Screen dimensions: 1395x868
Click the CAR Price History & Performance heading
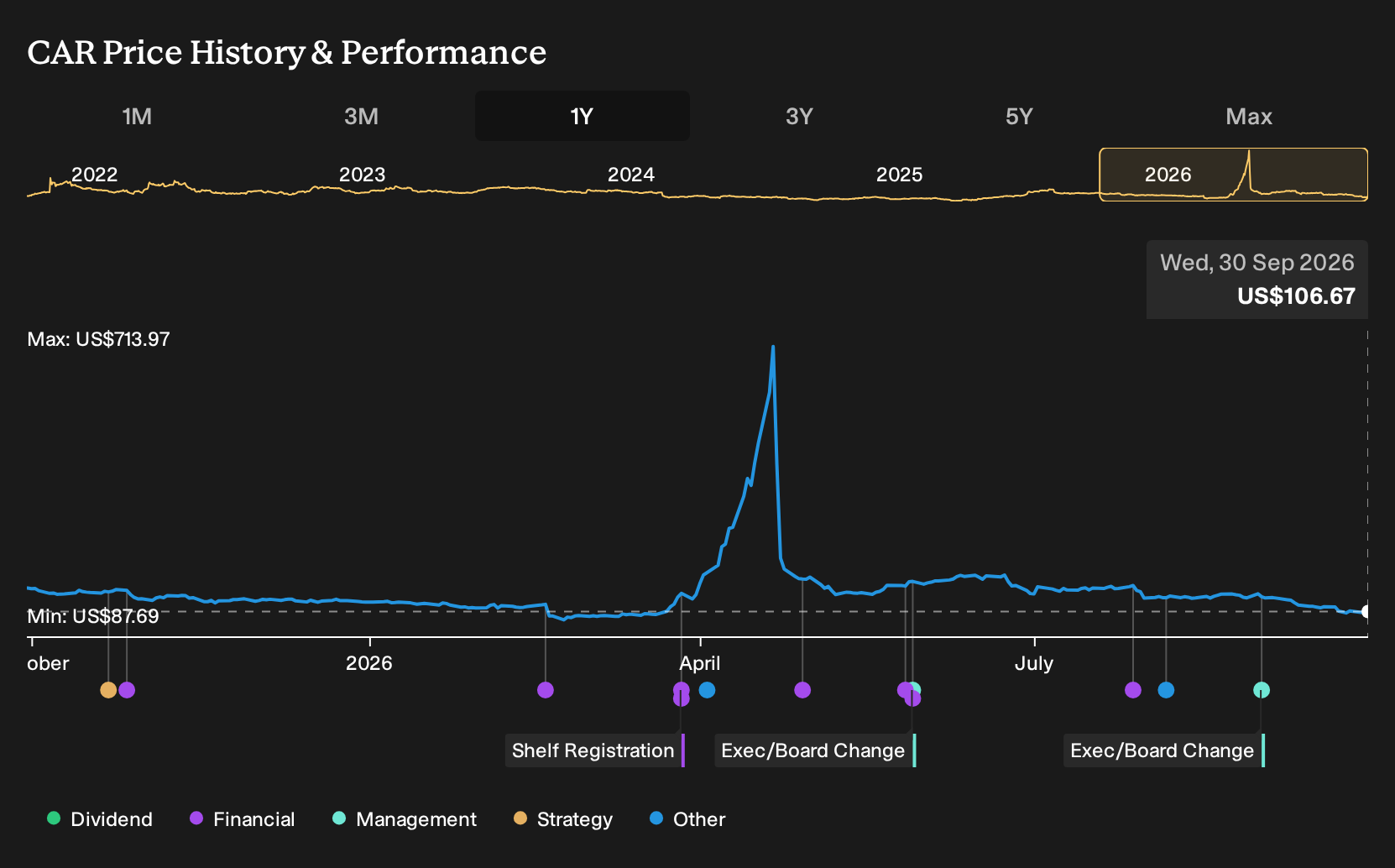click(287, 52)
